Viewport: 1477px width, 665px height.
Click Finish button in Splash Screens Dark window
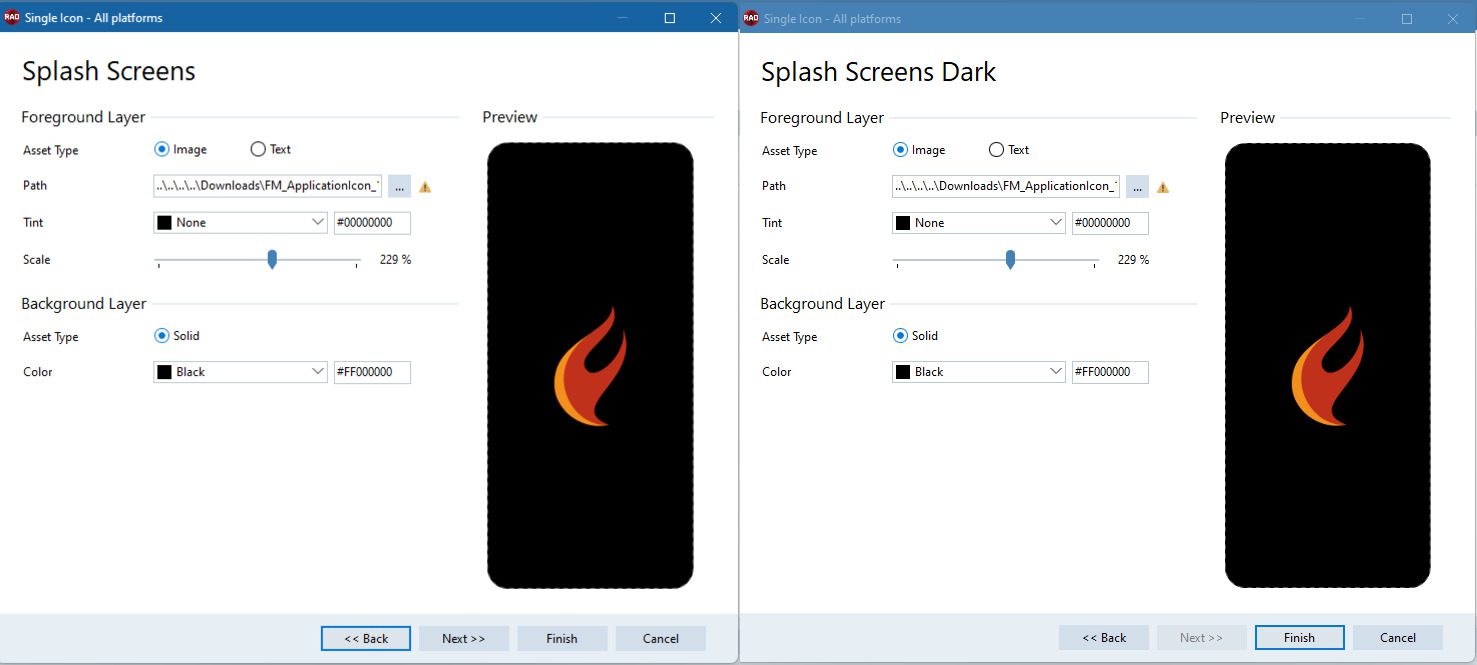point(1300,637)
